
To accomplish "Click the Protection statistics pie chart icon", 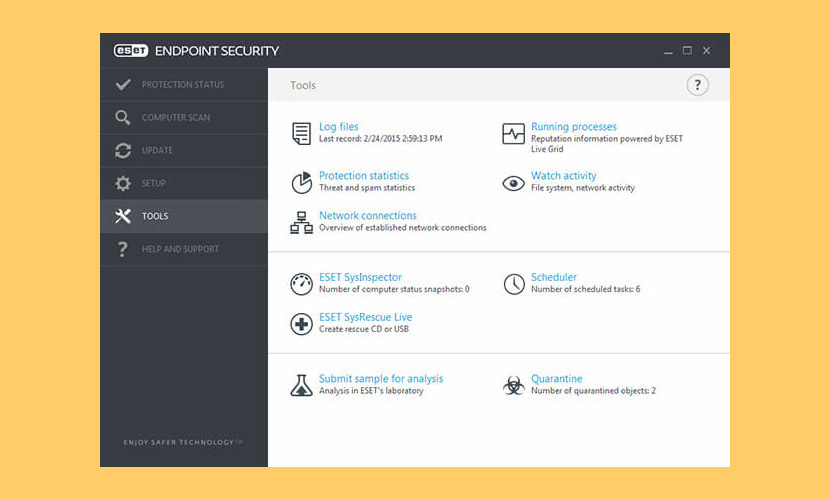I will click(302, 182).
